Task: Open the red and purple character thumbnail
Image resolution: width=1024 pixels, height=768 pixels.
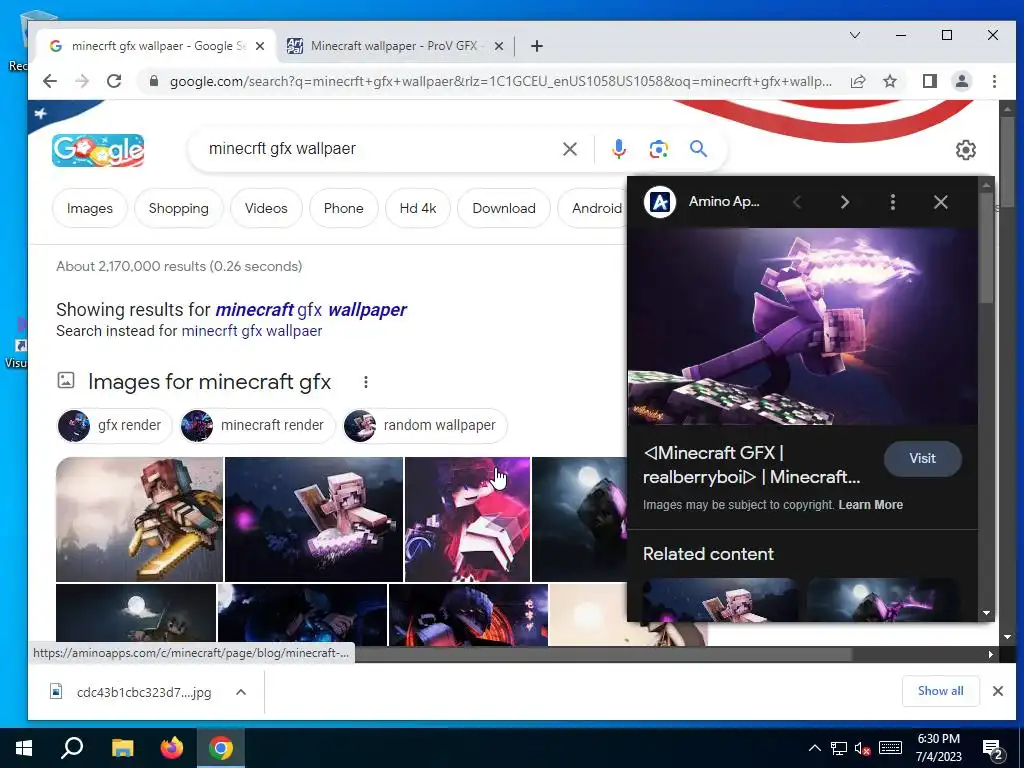Action: (x=468, y=519)
